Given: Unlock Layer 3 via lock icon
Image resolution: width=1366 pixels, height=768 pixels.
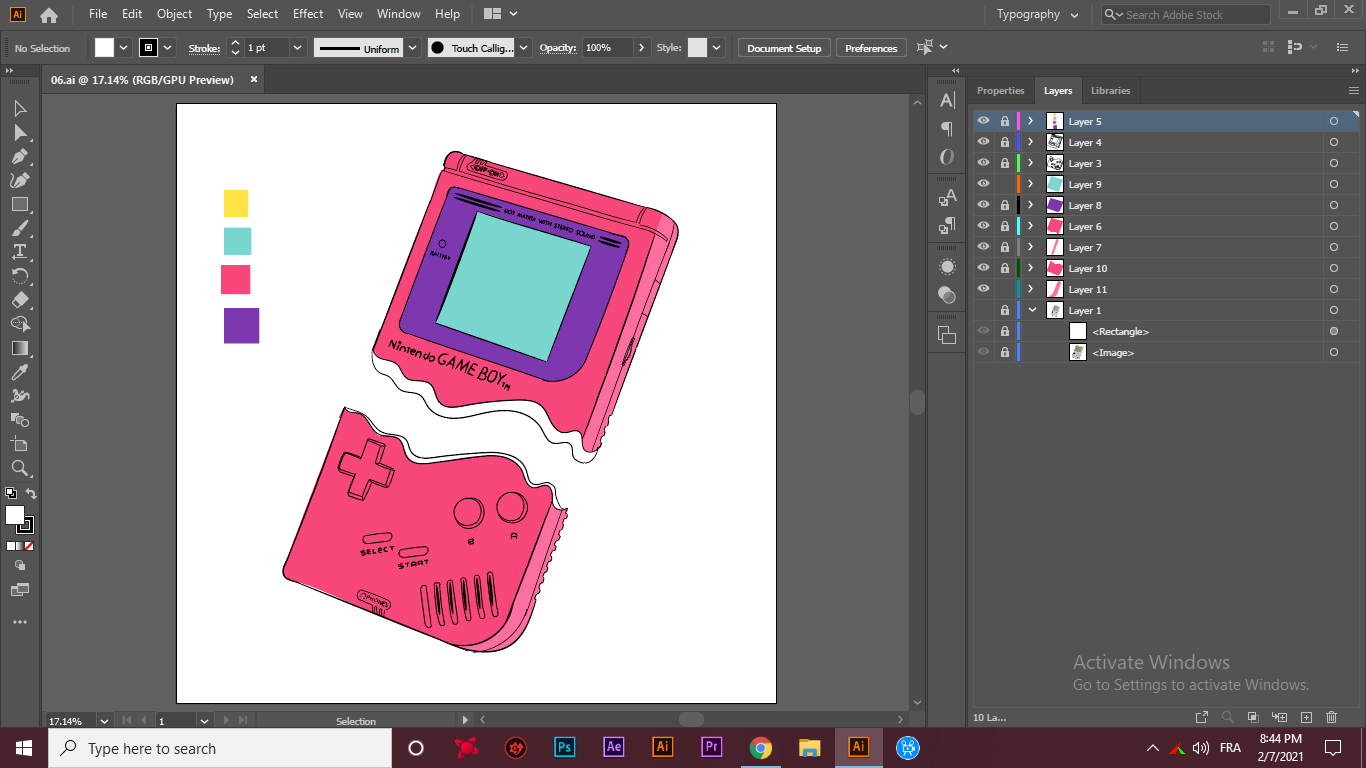Looking at the screenshot, I should 1005,163.
